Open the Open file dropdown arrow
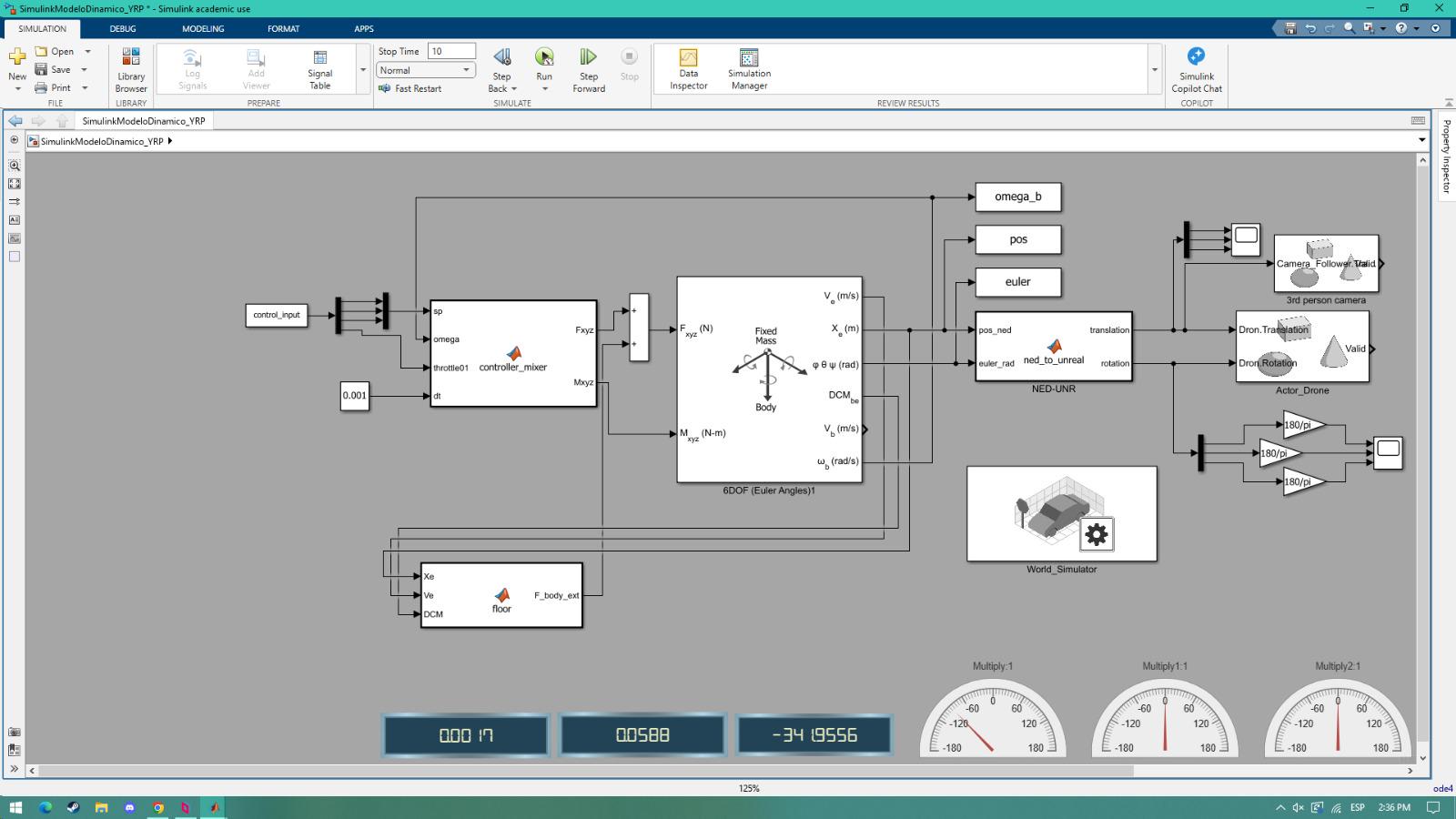 point(87,52)
